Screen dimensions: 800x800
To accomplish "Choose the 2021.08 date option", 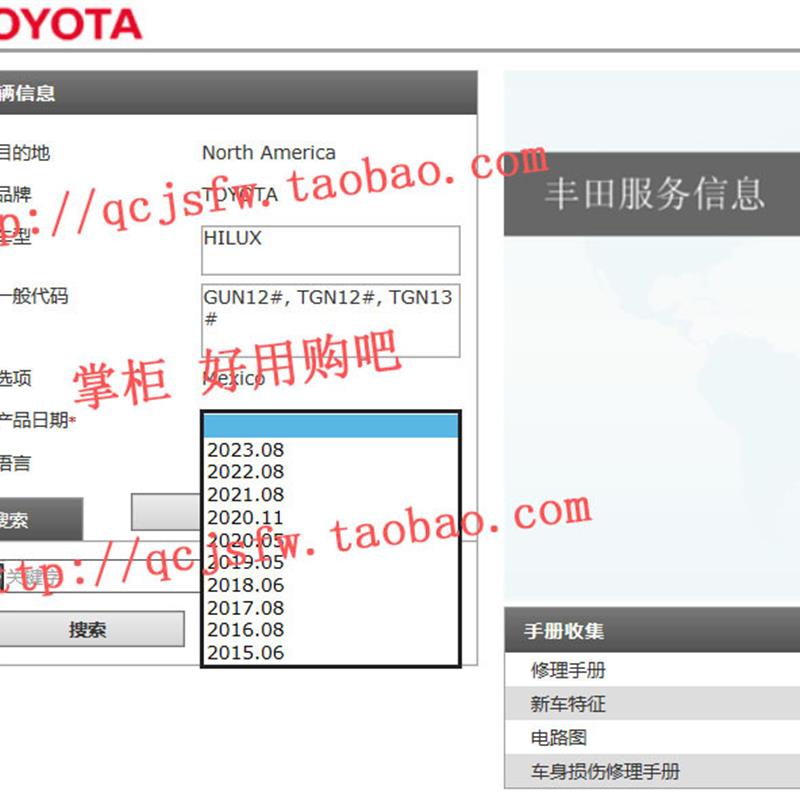I will tap(331, 494).
